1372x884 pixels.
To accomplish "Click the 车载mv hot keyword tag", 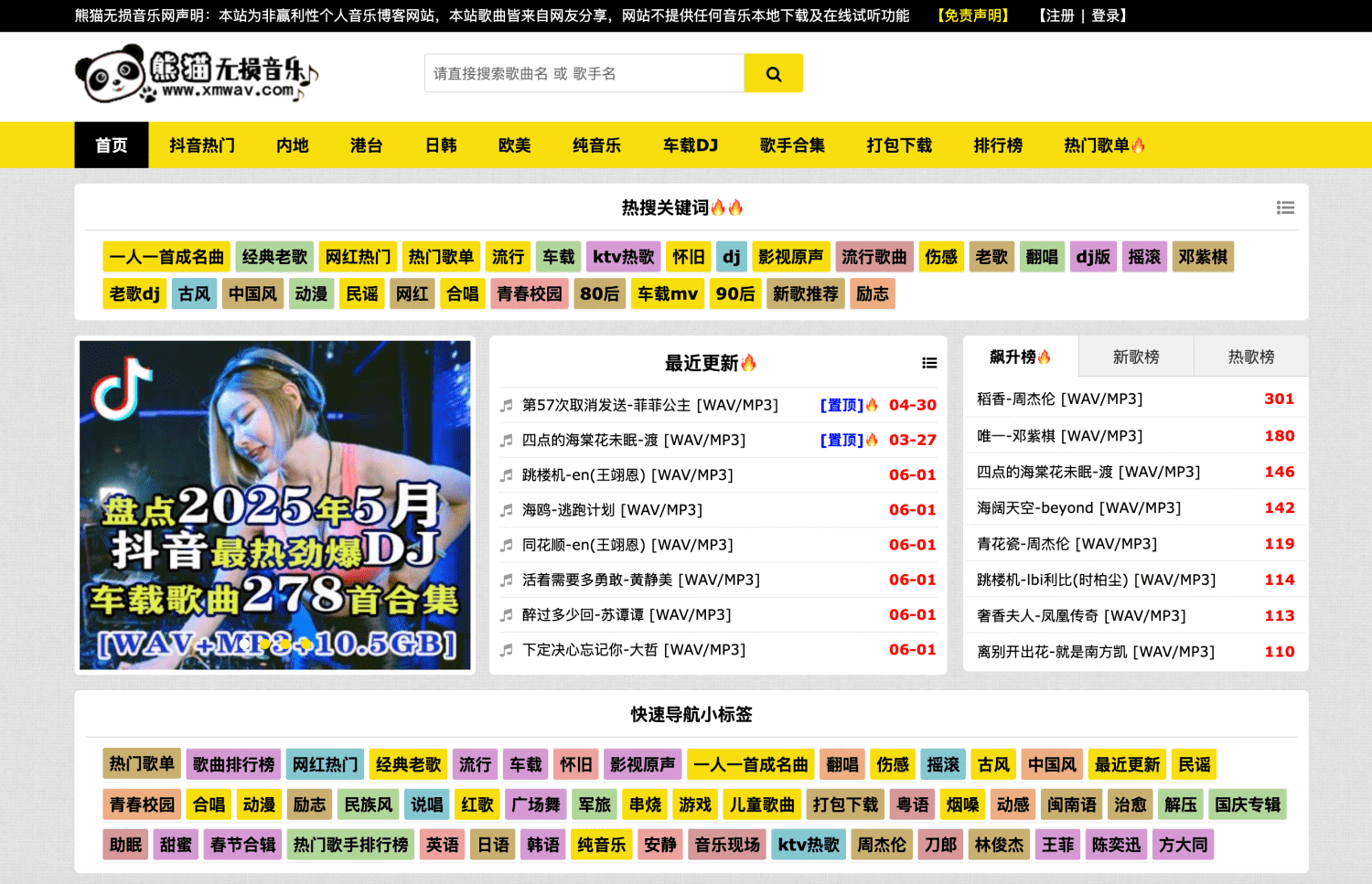I will click(668, 293).
